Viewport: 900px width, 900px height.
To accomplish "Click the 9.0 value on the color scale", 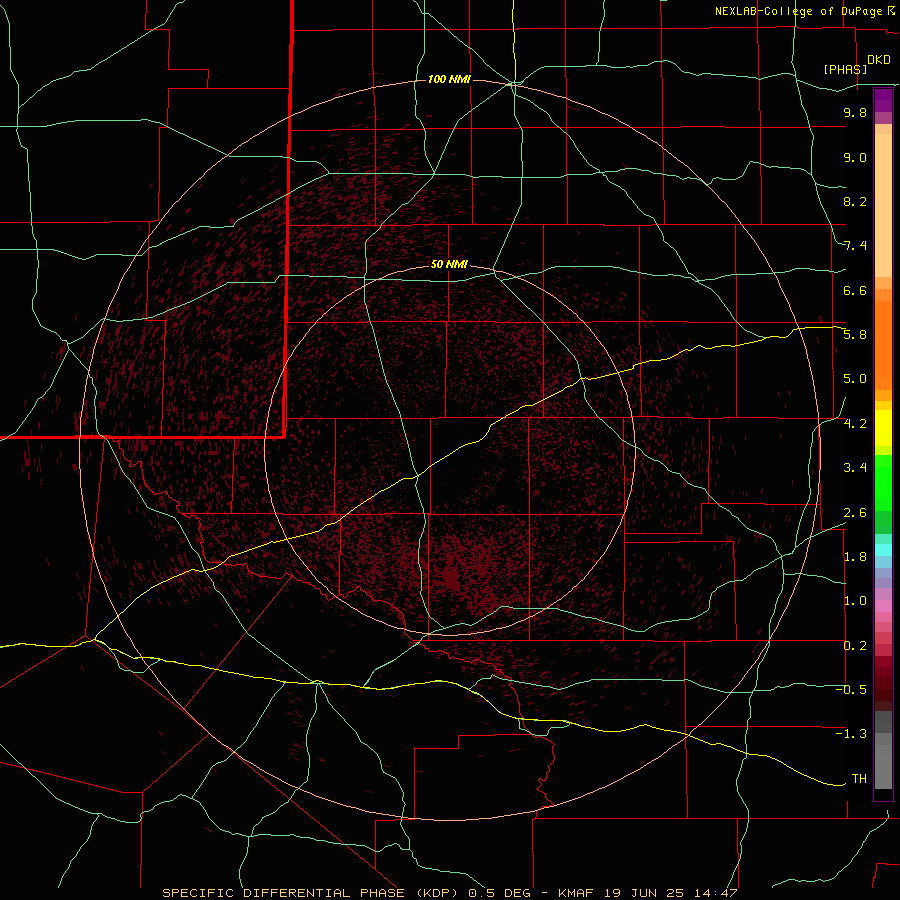I will pyautogui.click(x=855, y=157).
